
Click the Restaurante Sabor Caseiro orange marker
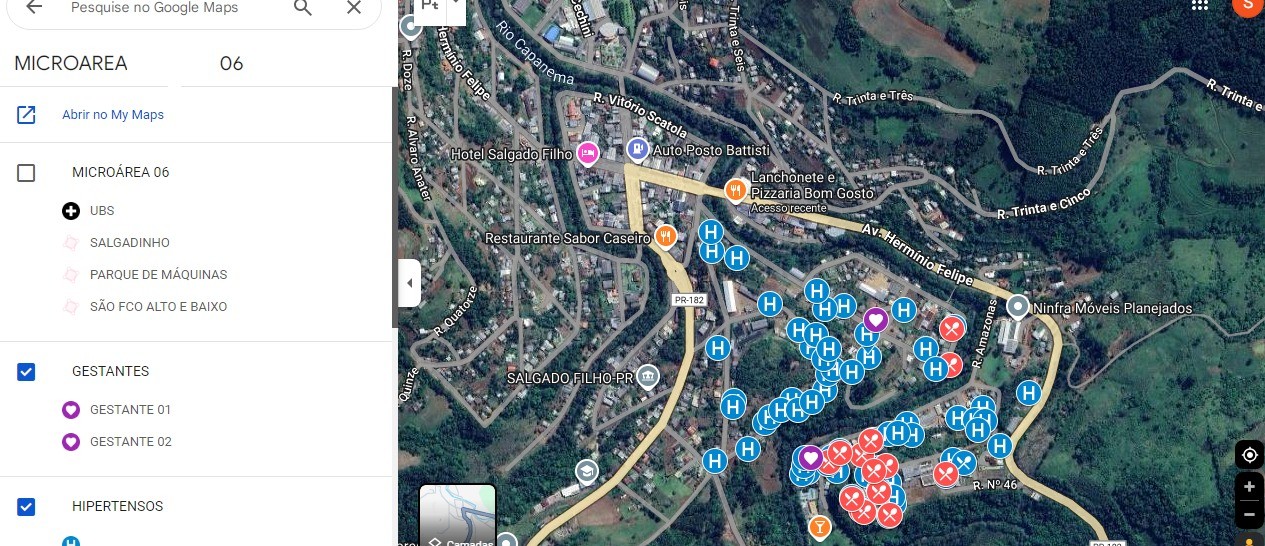tap(665, 236)
